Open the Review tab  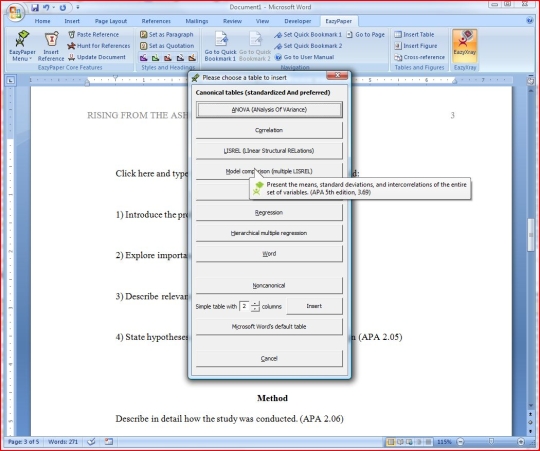click(232, 21)
